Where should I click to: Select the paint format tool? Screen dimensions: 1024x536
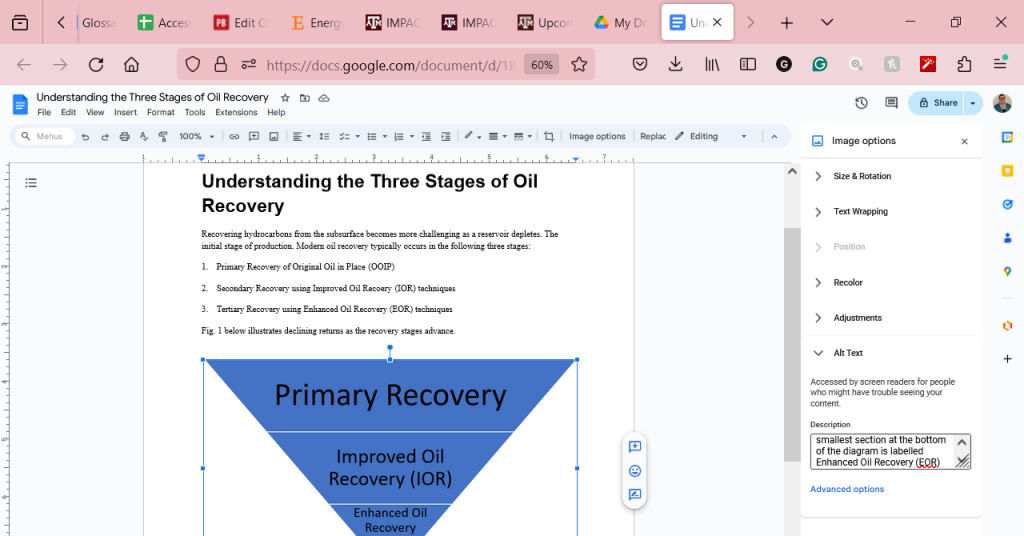point(163,136)
